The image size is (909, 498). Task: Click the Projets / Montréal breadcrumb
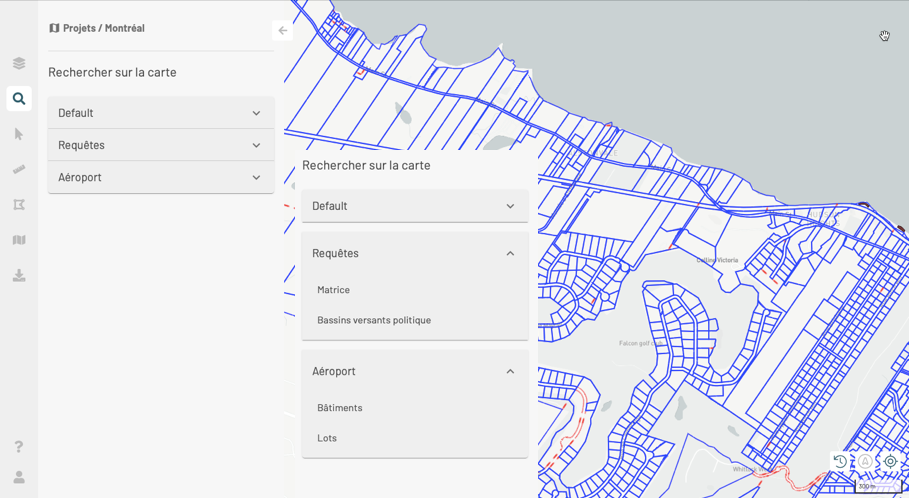click(103, 28)
